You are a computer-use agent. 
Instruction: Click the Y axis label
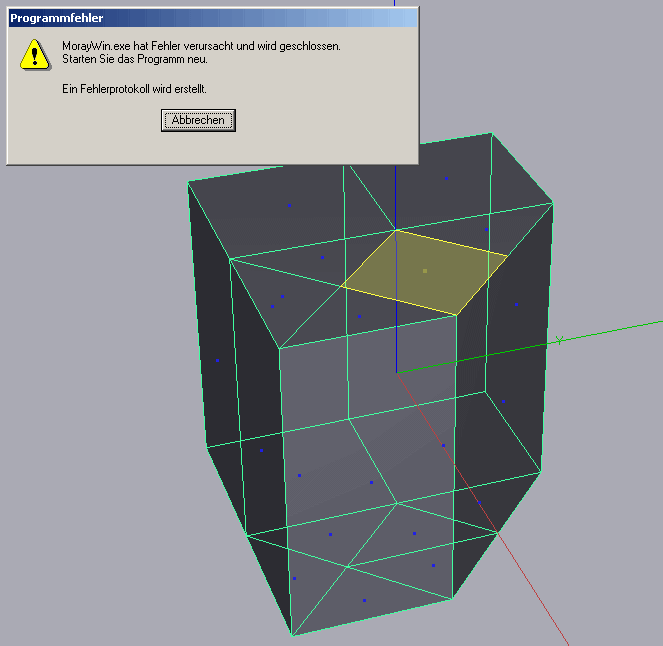coord(559,340)
